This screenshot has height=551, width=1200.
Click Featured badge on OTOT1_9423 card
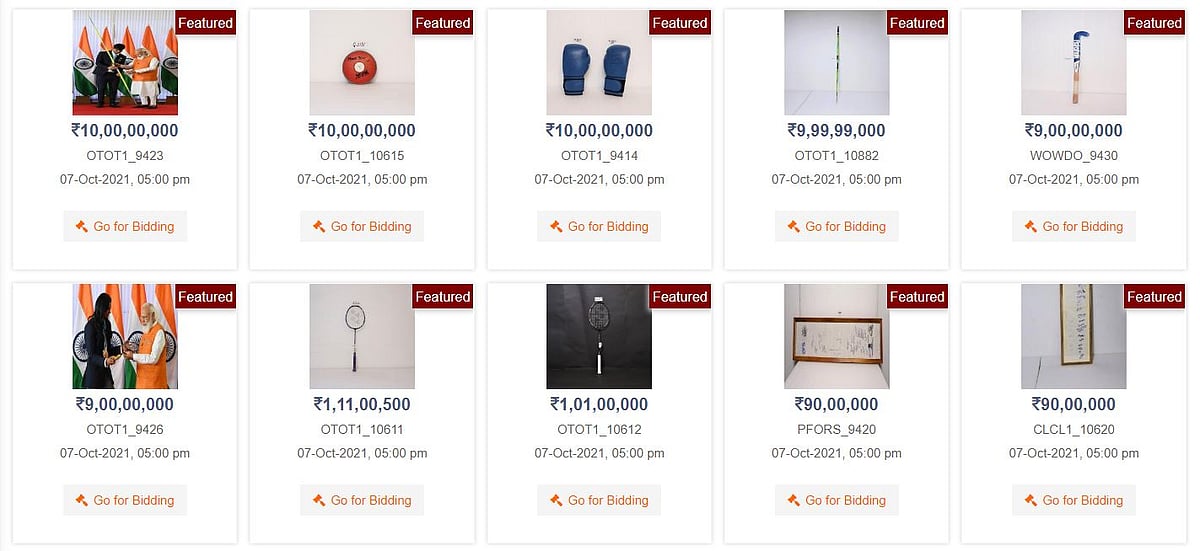click(205, 23)
